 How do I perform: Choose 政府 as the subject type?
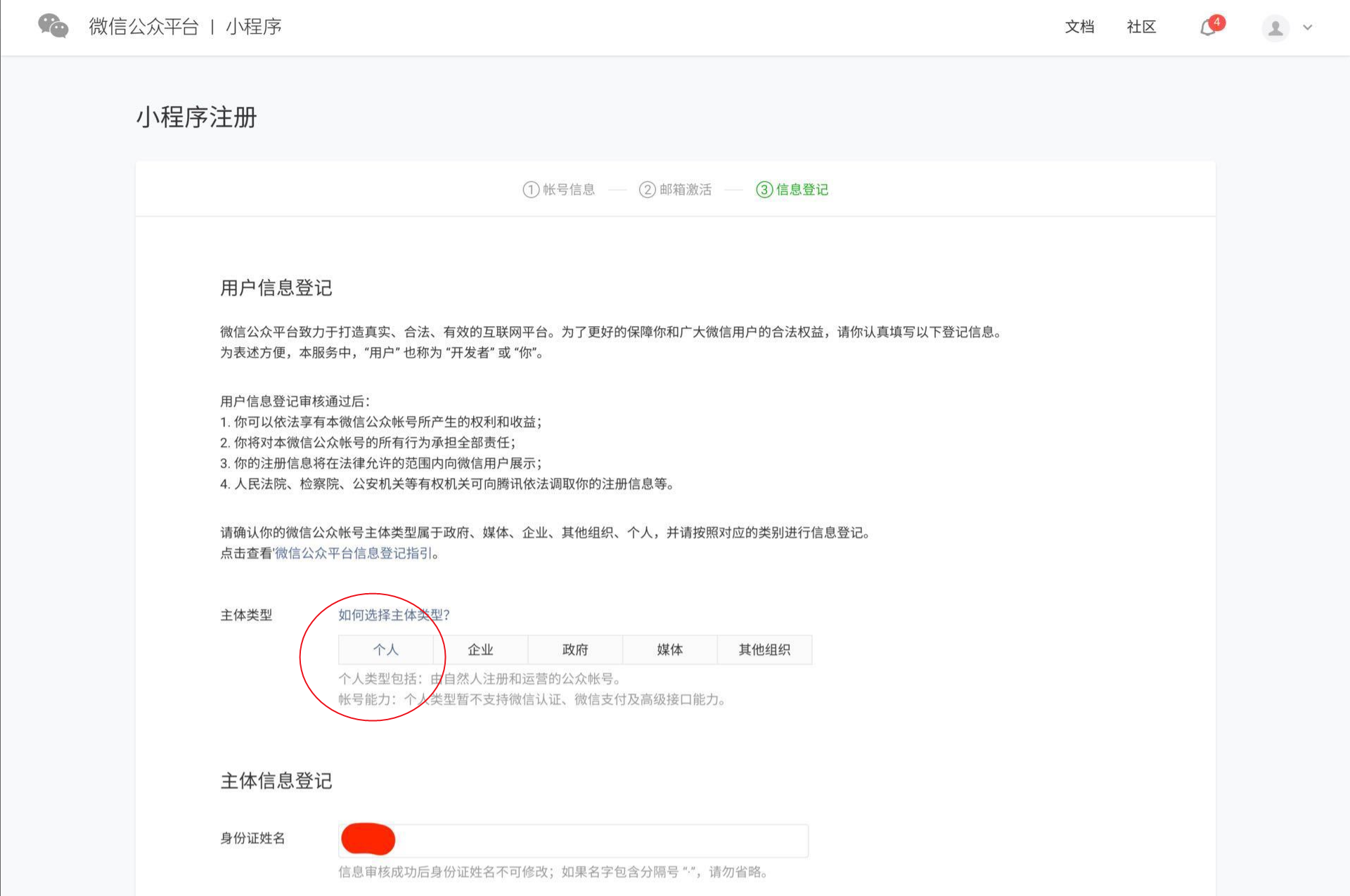pos(575,649)
